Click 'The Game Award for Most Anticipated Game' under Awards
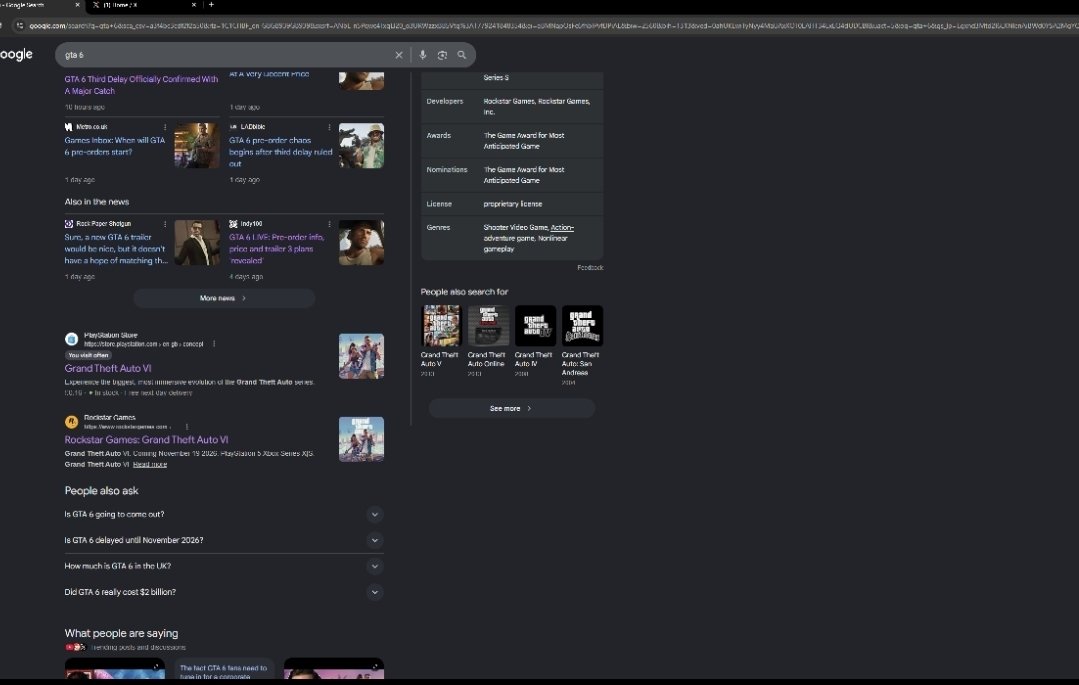The width and height of the screenshot is (1079, 685). (x=524, y=141)
